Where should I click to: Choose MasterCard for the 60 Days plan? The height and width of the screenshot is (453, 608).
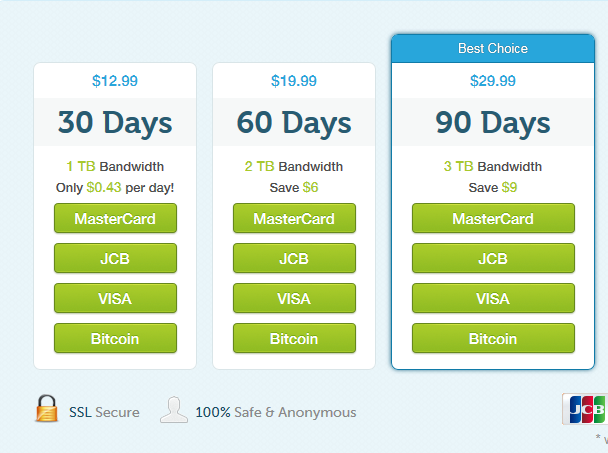click(294, 219)
